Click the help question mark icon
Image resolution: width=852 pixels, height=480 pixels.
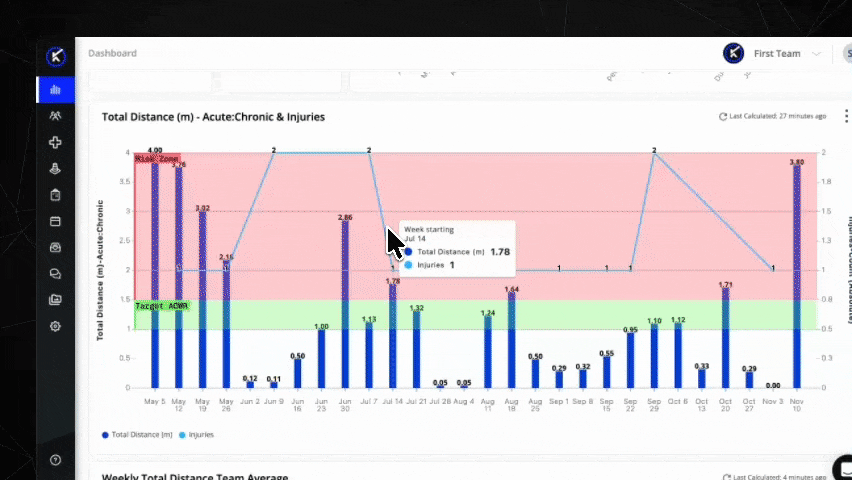click(55, 460)
